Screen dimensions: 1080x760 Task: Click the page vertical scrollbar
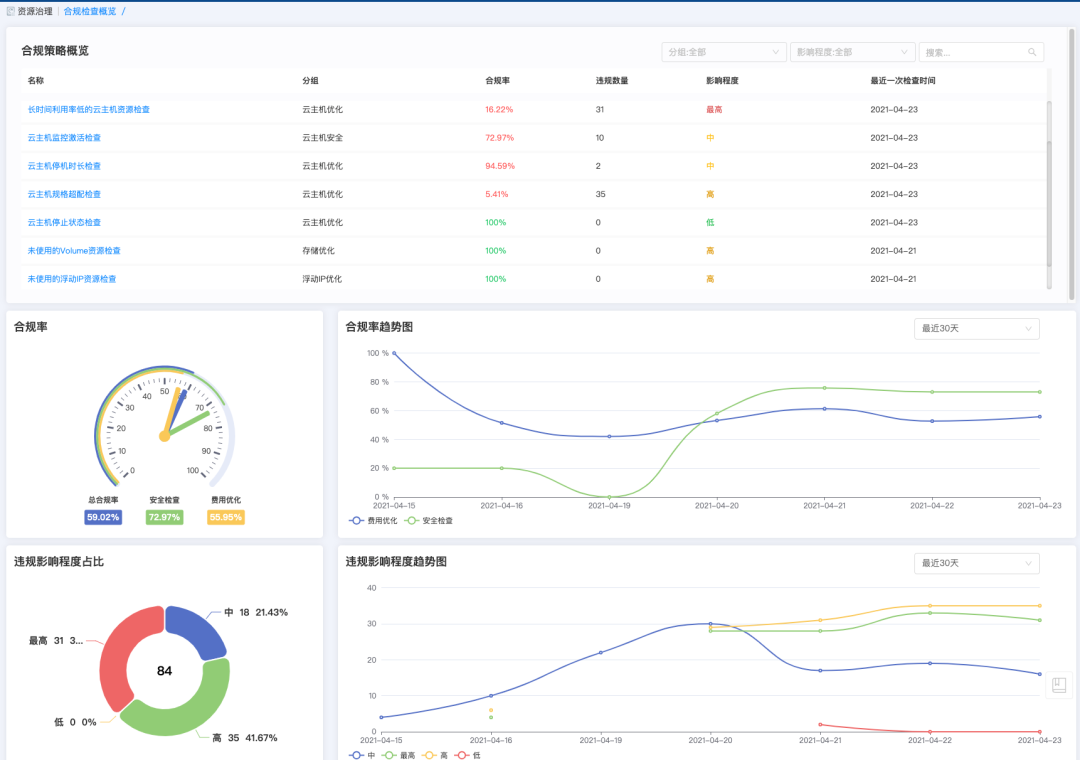[1072, 164]
